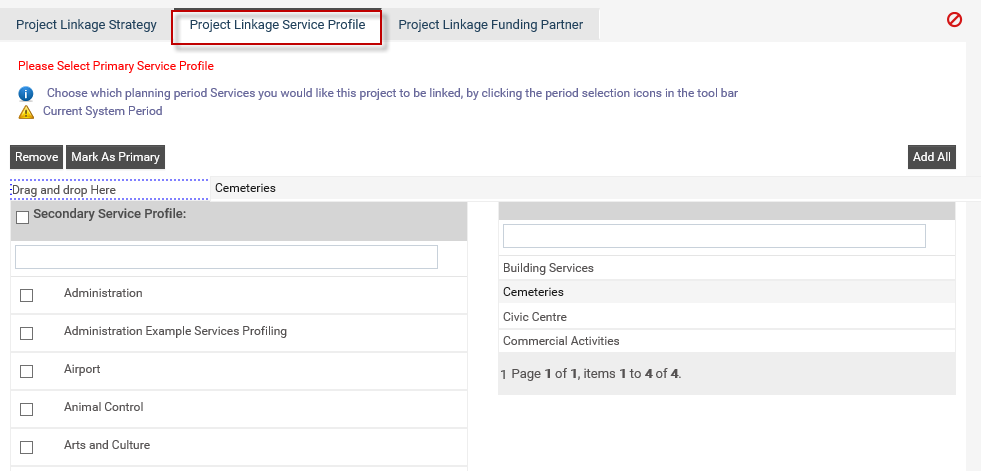Select the Animal Control checkbox
This screenshot has height=471, width=981.
click(26, 410)
